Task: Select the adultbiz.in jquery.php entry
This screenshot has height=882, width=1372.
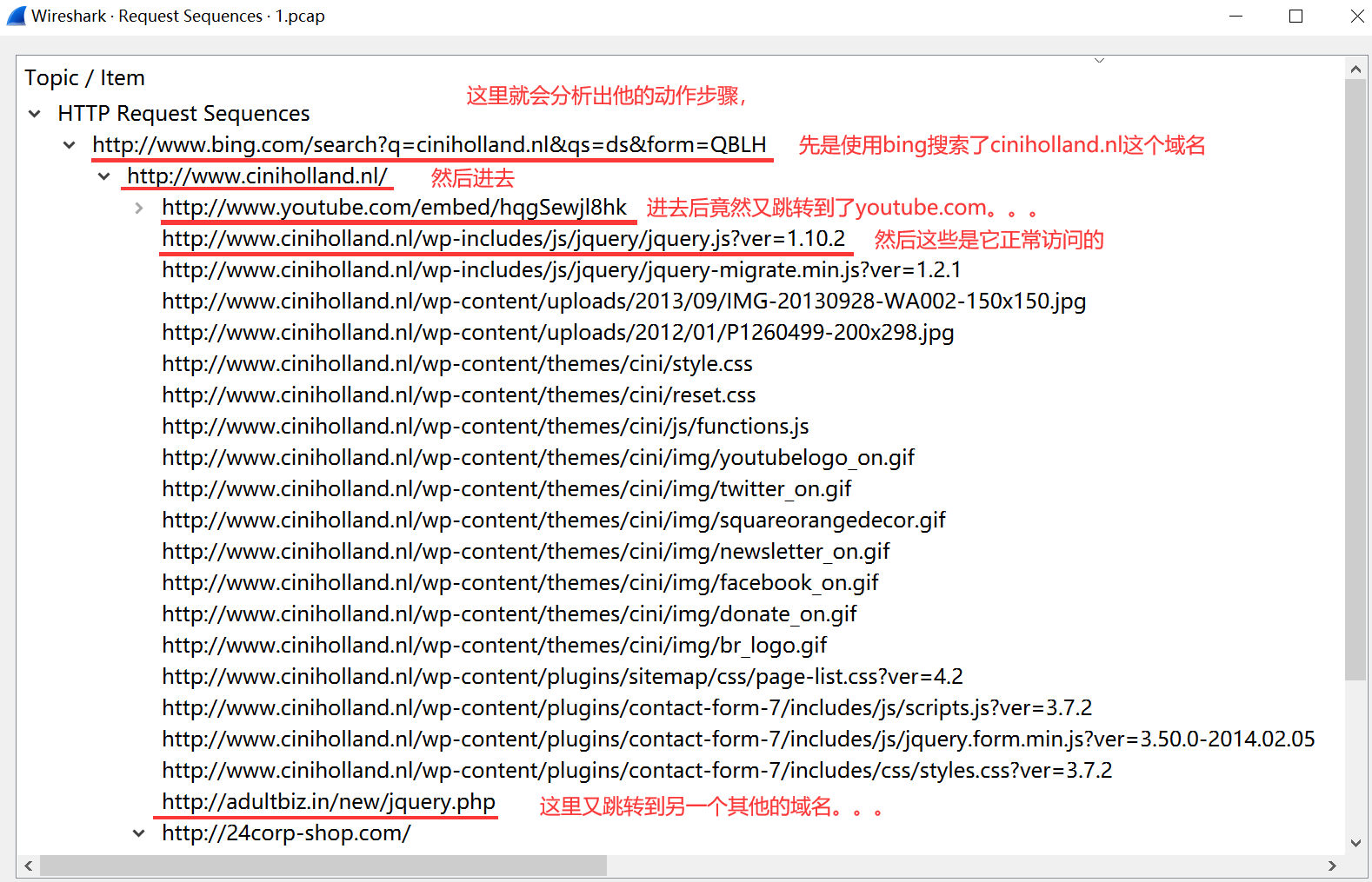Action: tap(328, 802)
